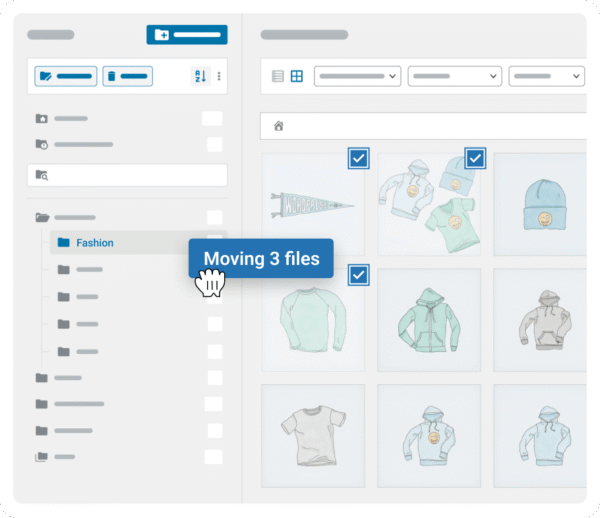This screenshot has width=600, height=518.
Task: Open the first filter dropdown
Action: 357,76
